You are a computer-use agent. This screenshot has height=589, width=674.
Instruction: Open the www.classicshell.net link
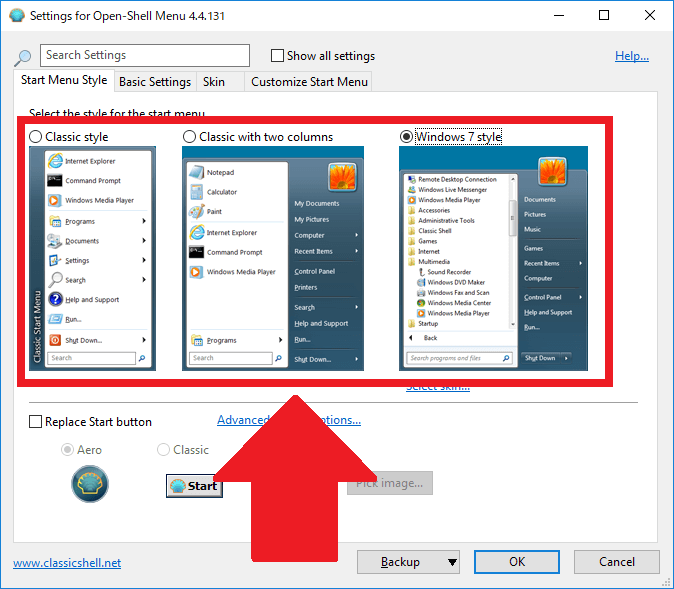tap(67, 563)
